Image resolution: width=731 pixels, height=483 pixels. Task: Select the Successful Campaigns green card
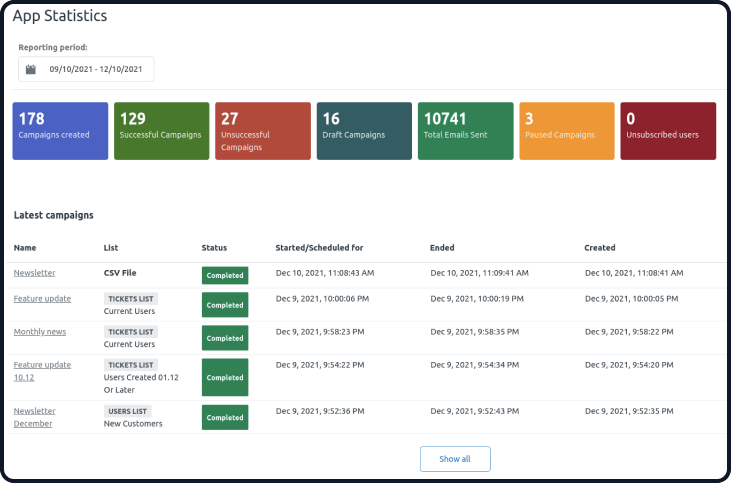pos(162,131)
